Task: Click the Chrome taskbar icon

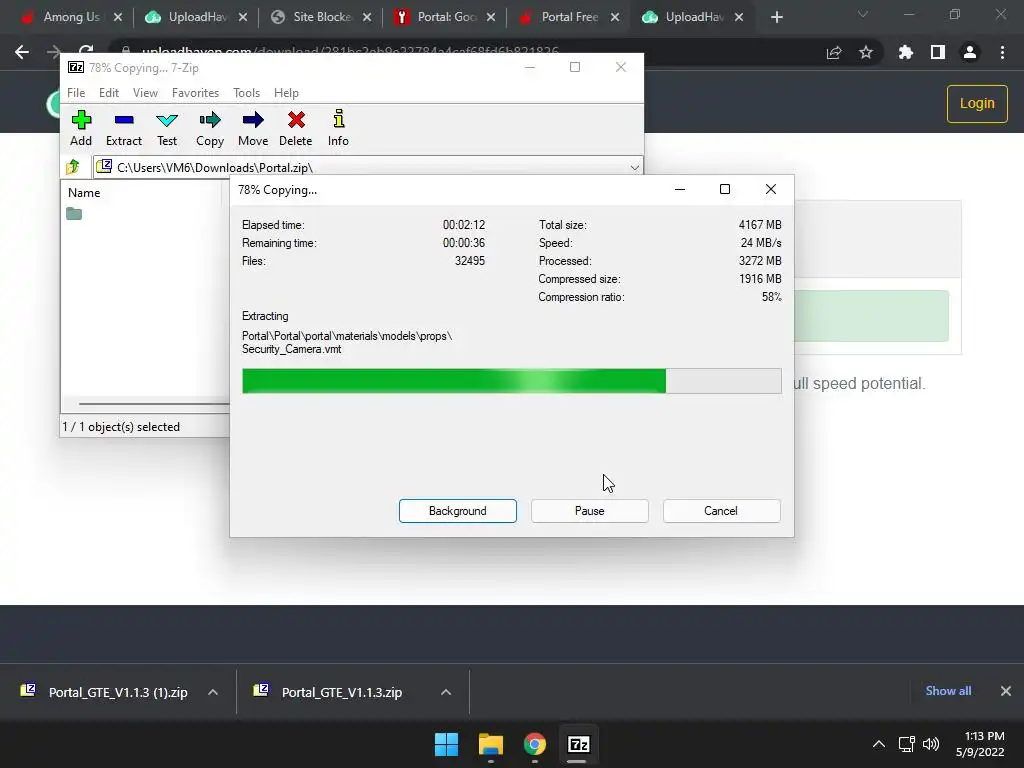Action: tap(535, 744)
